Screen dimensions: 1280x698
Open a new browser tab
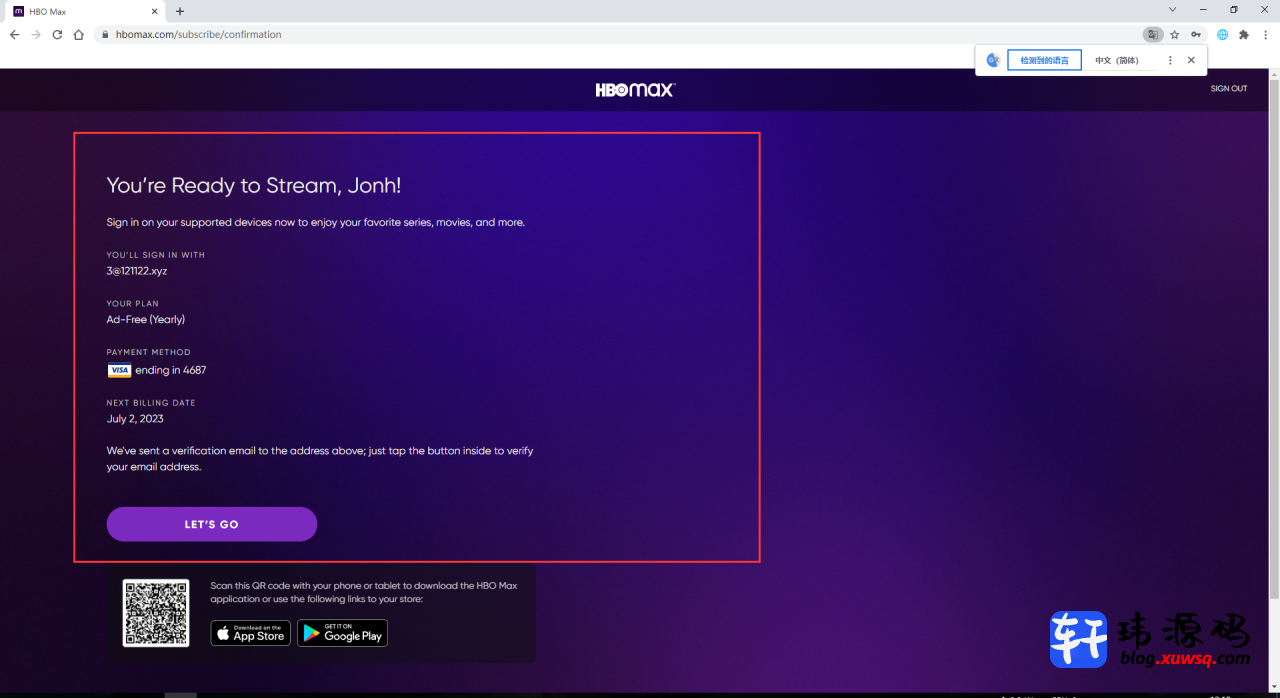click(180, 11)
